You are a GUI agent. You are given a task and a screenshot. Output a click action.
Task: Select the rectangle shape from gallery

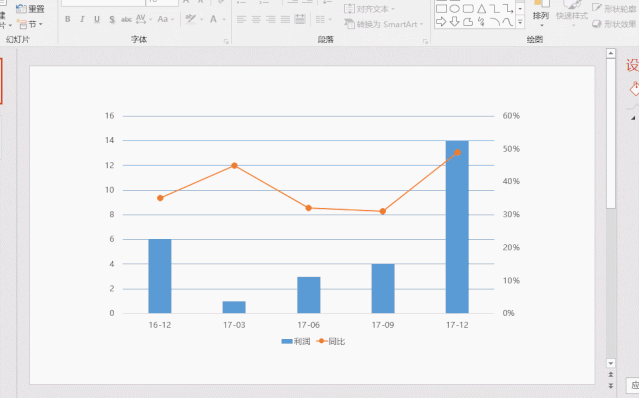tap(441, 9)
